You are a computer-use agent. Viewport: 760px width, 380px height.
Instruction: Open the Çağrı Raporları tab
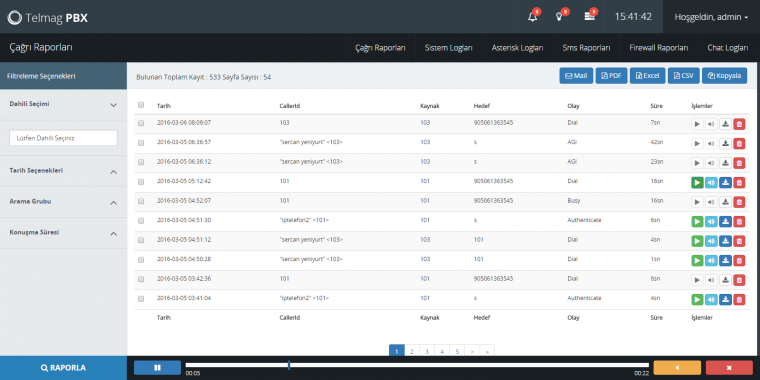[380, 48]
